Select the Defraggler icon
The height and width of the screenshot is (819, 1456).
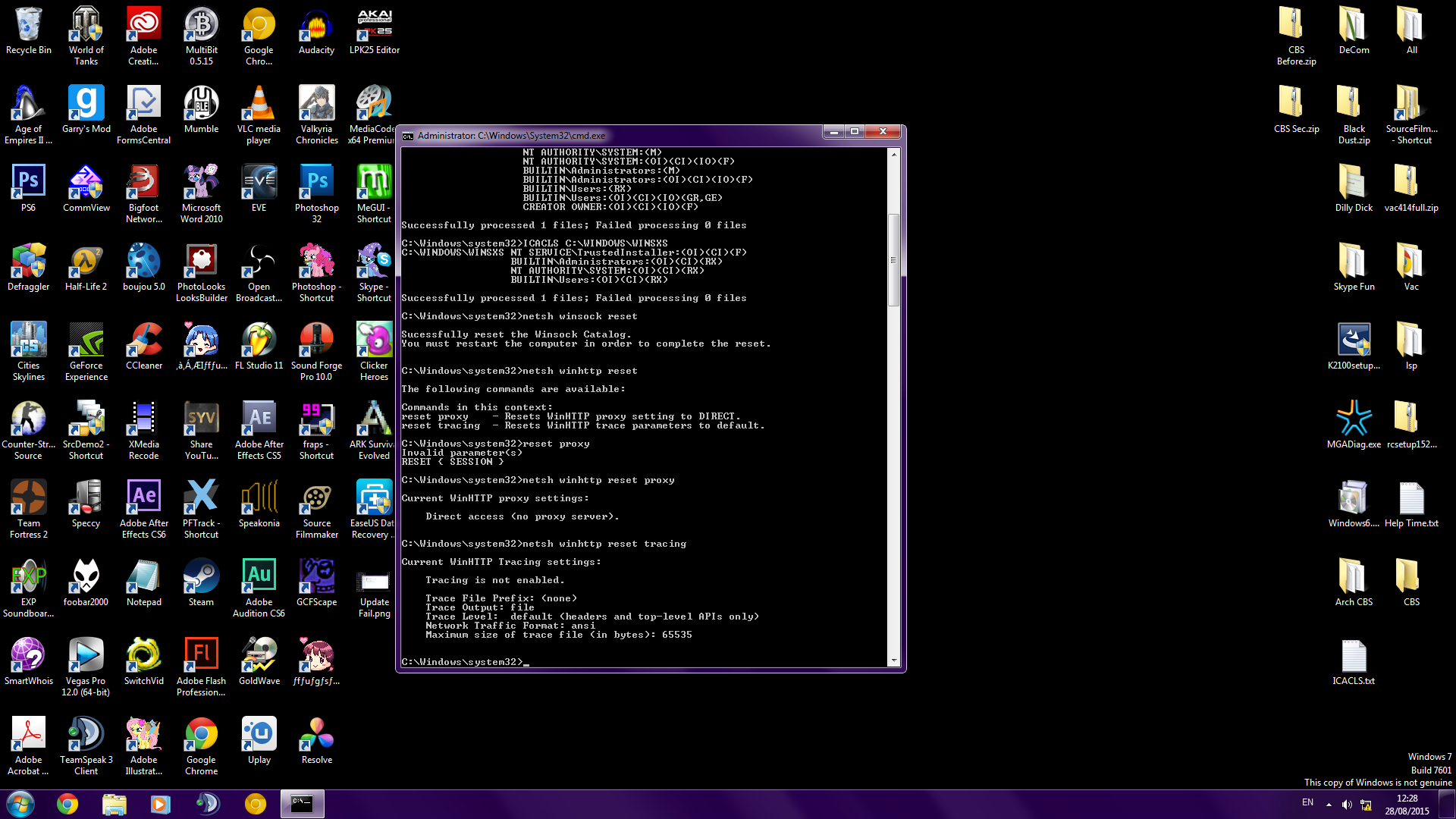28,268
